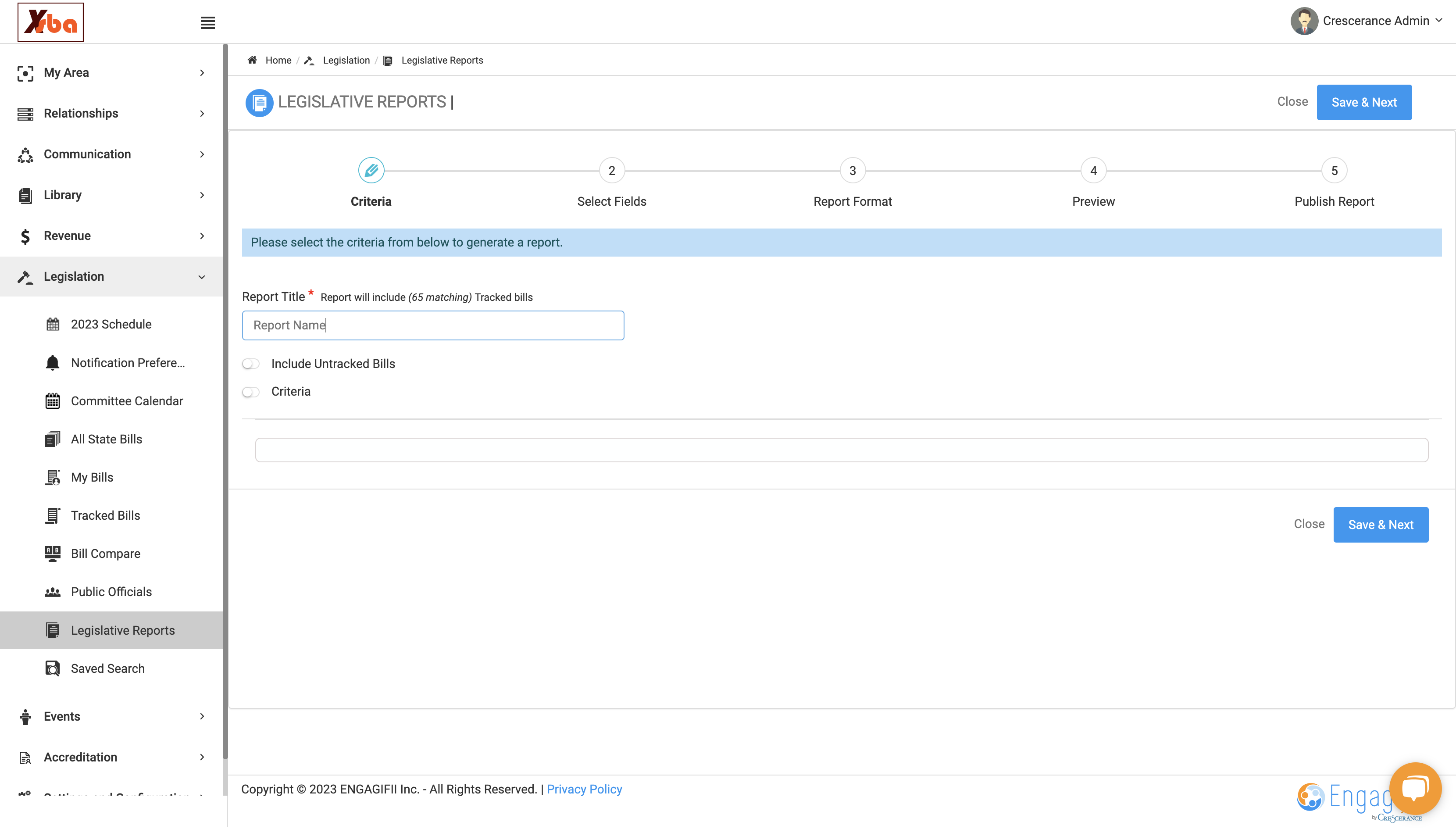Expand the My Area chevron
This screenshot has width=1456, height=829.
pos(202,73)
